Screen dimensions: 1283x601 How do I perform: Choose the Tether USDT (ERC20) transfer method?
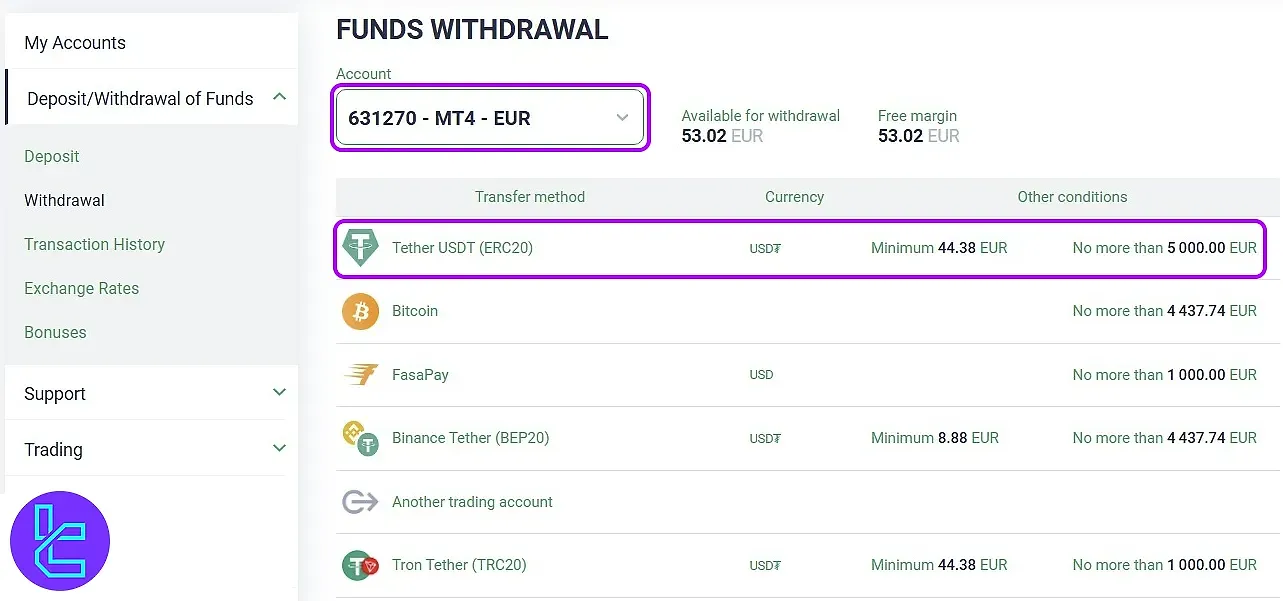(x=462, y=247)
